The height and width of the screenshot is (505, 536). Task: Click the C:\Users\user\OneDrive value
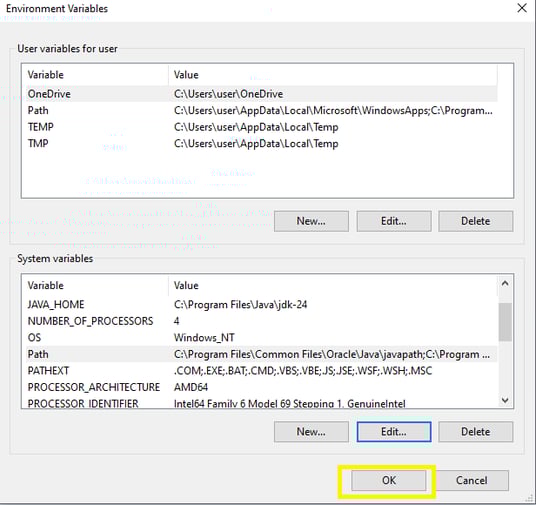point(228,94)
